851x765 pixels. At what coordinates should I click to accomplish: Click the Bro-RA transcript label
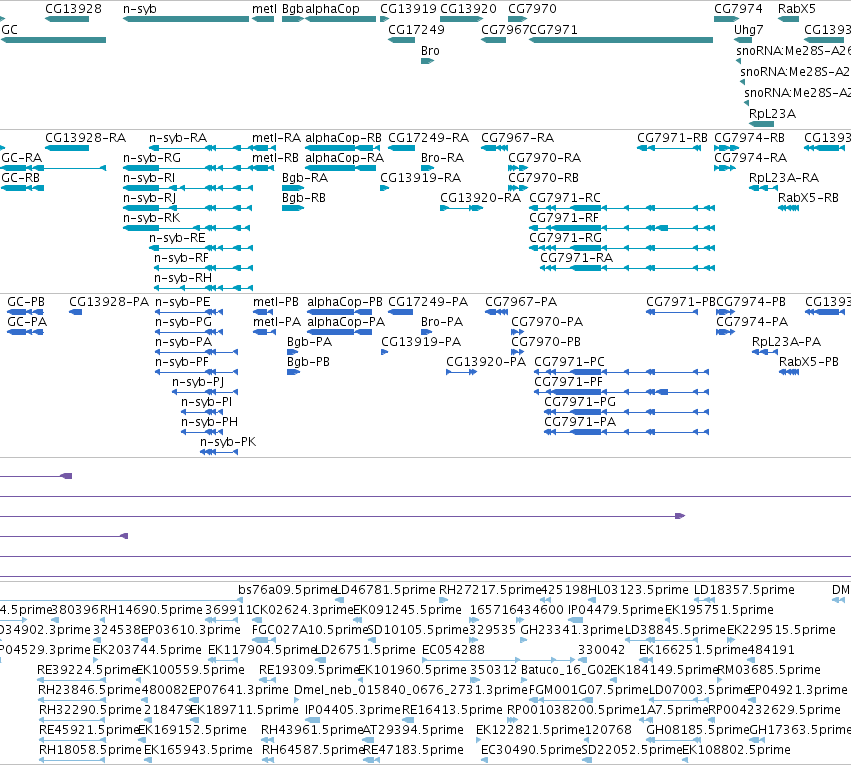pyautogui.click(x=443, y=158)
